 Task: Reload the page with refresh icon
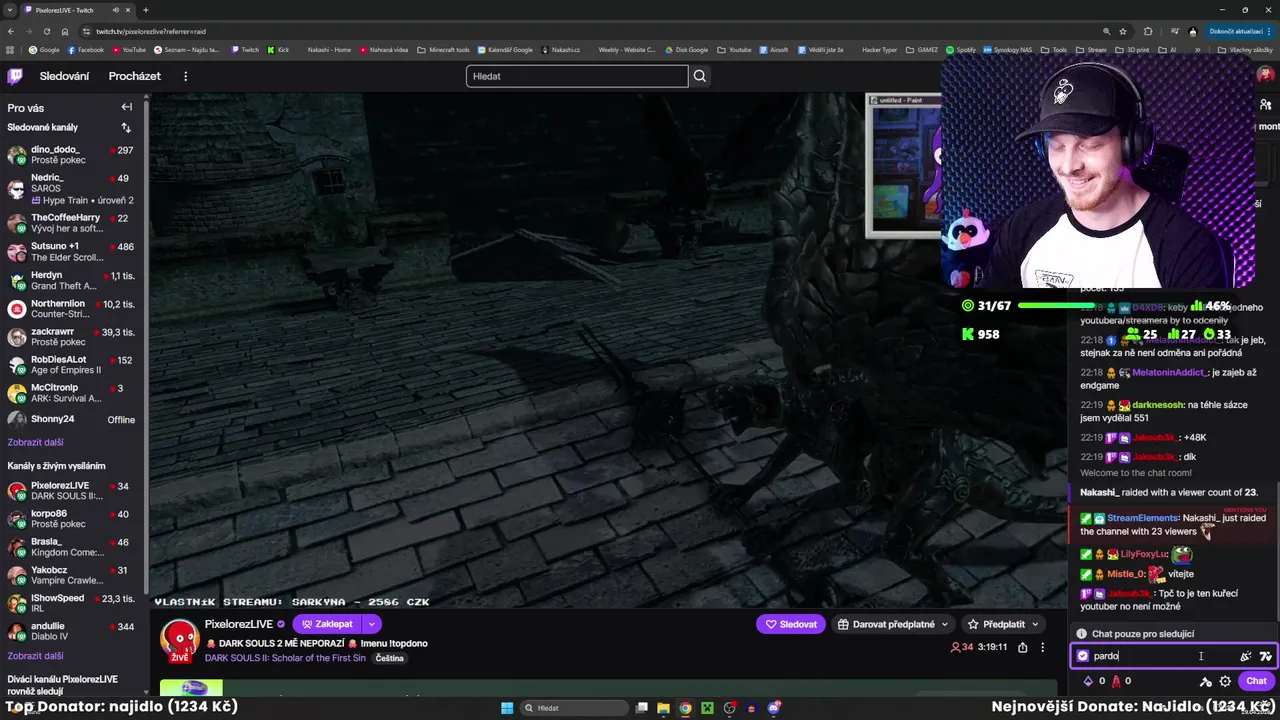pos(47,31)
